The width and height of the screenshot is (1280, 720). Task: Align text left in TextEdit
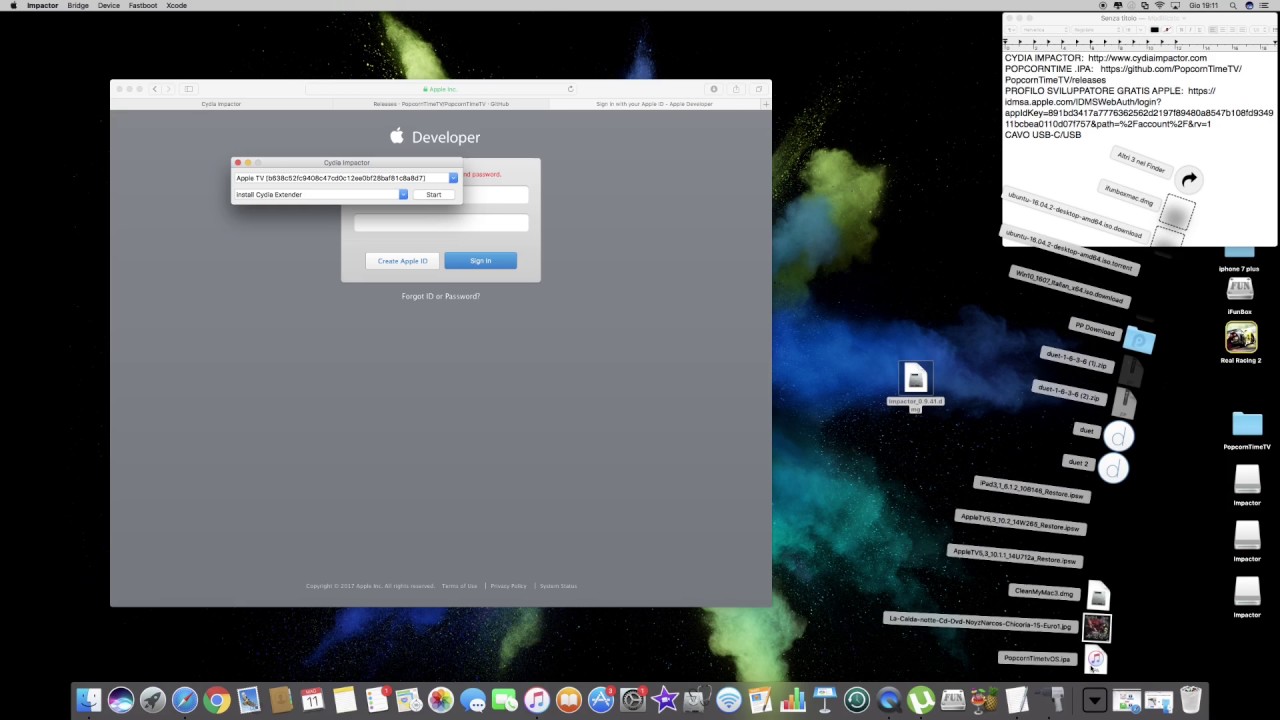tap(1212, 30)
